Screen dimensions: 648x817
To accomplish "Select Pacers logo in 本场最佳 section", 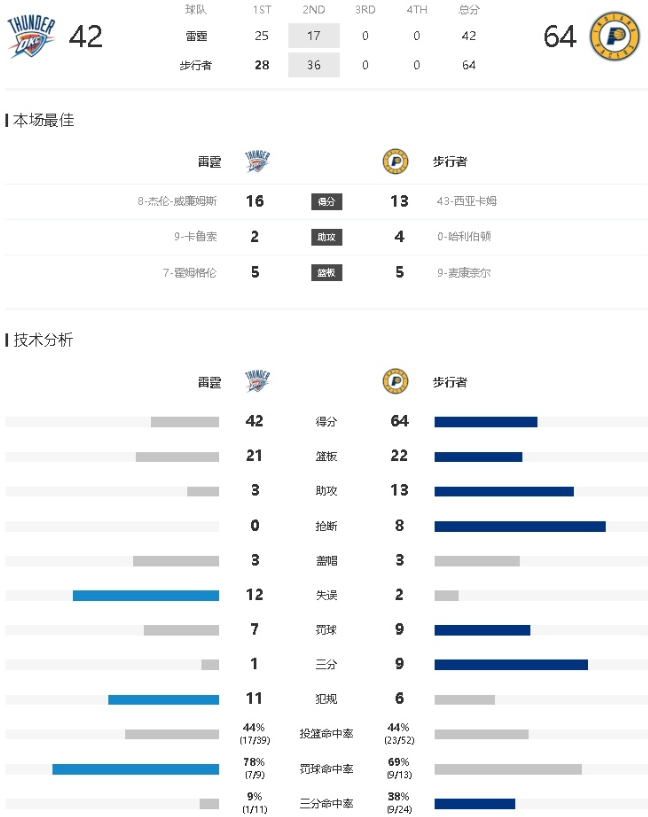I will tap(395, 162).
